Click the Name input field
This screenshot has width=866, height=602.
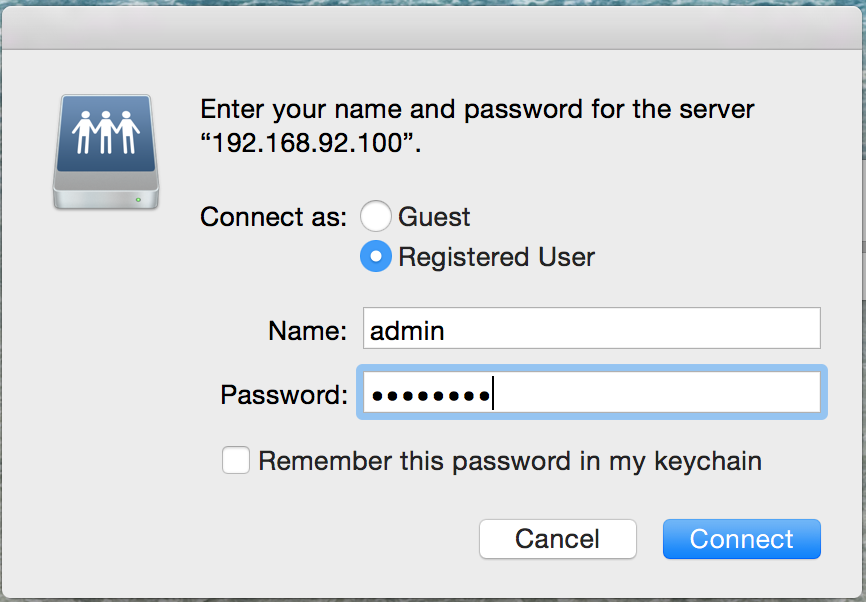pos(591,329)
